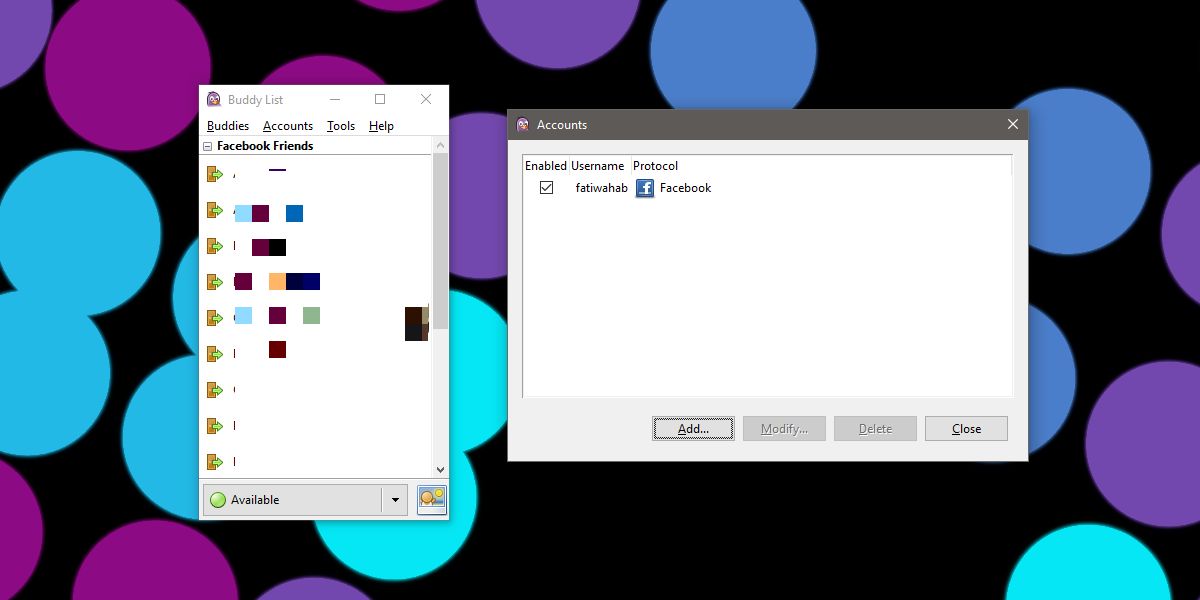Open the Buddies menu
1200x600 pixels.
[228, 126]
